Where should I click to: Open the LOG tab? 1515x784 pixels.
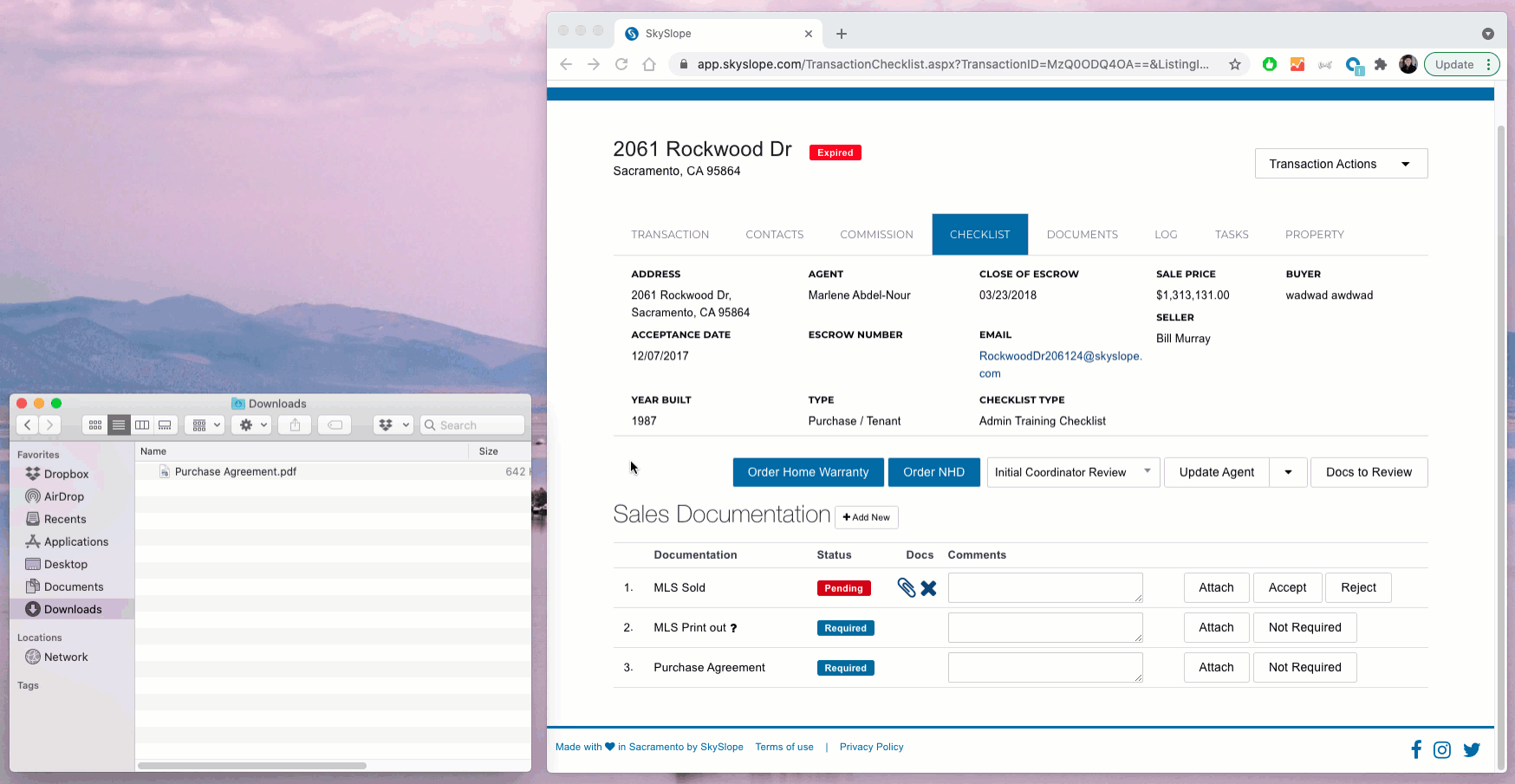coord(1166,235)
